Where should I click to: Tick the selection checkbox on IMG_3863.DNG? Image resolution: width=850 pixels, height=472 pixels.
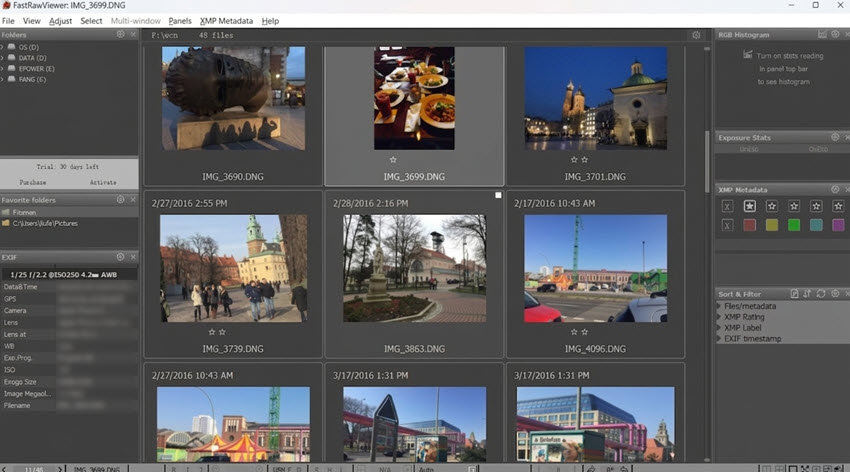[x=498, y=195]
